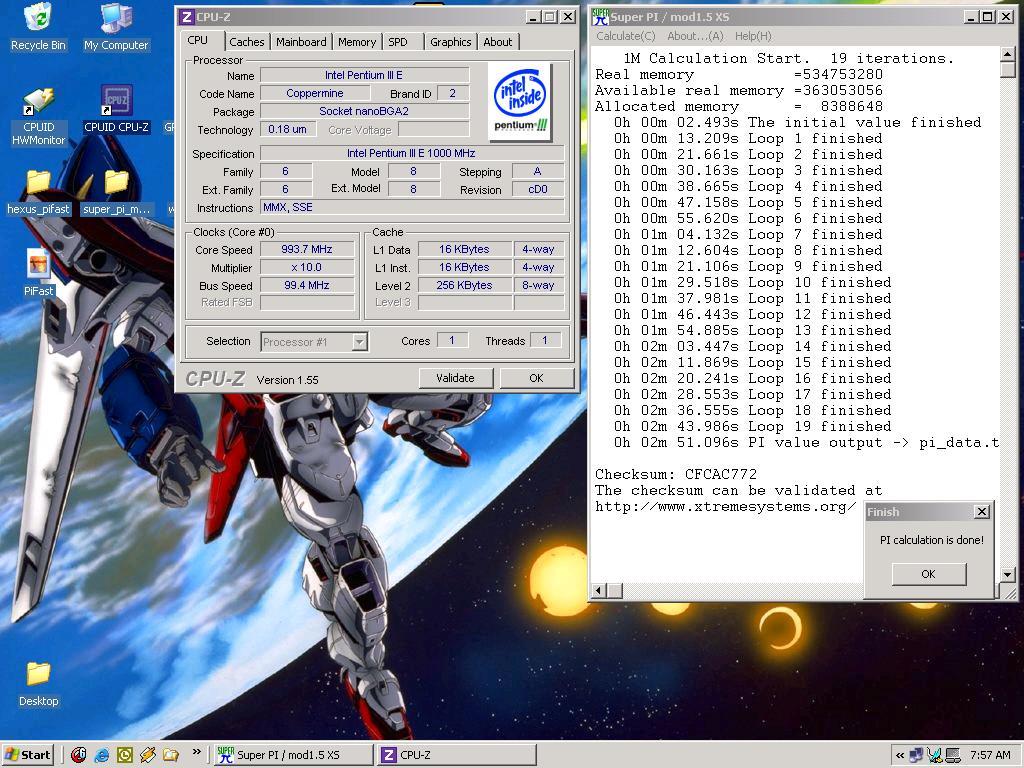Click the Instructions MMX, SSE field
The height and width of the screenshot is (768, 1024).
click(x=411, y=208)
